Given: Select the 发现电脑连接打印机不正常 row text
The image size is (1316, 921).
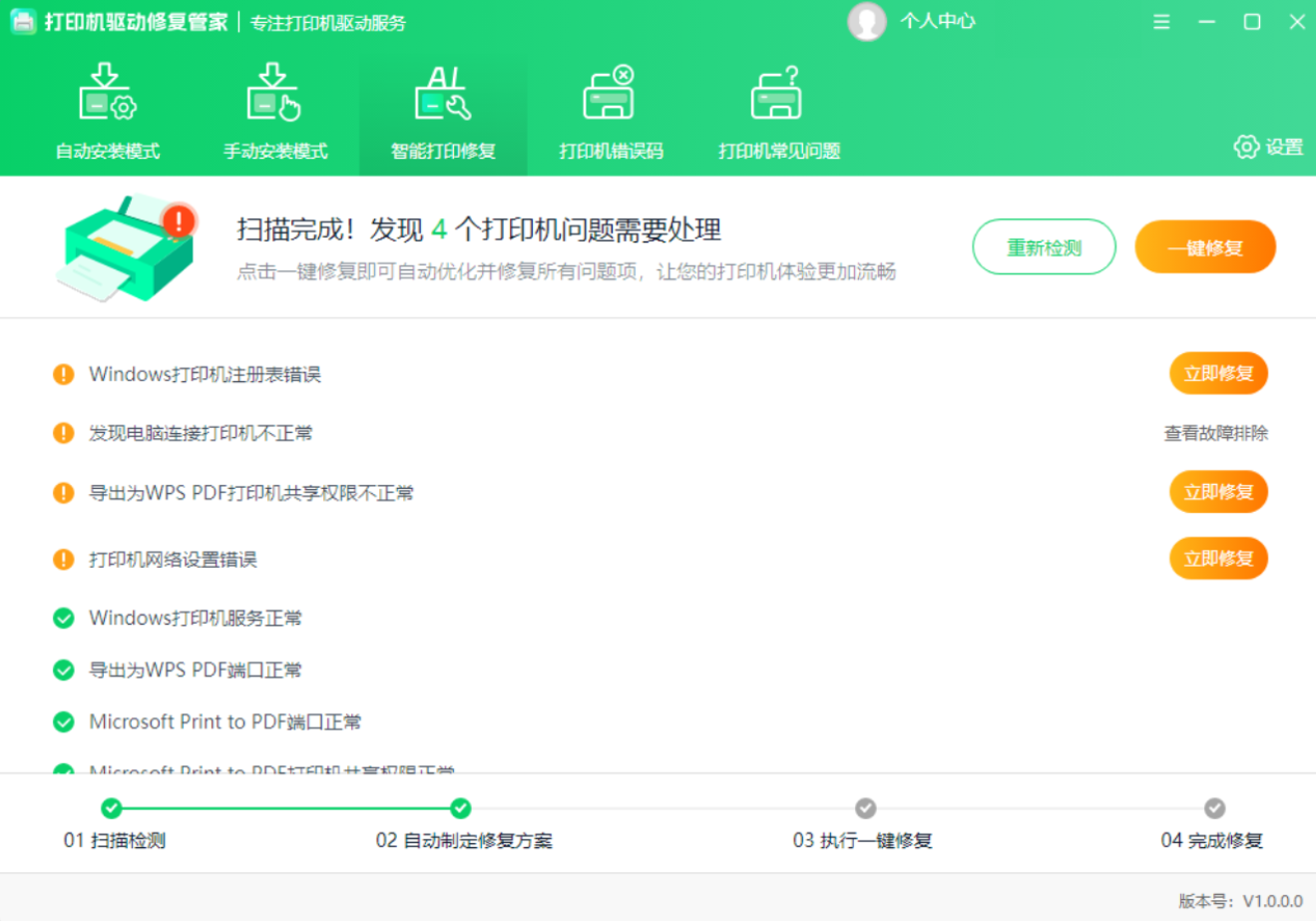Looking at the screenshot, I should tap(201, 433).
